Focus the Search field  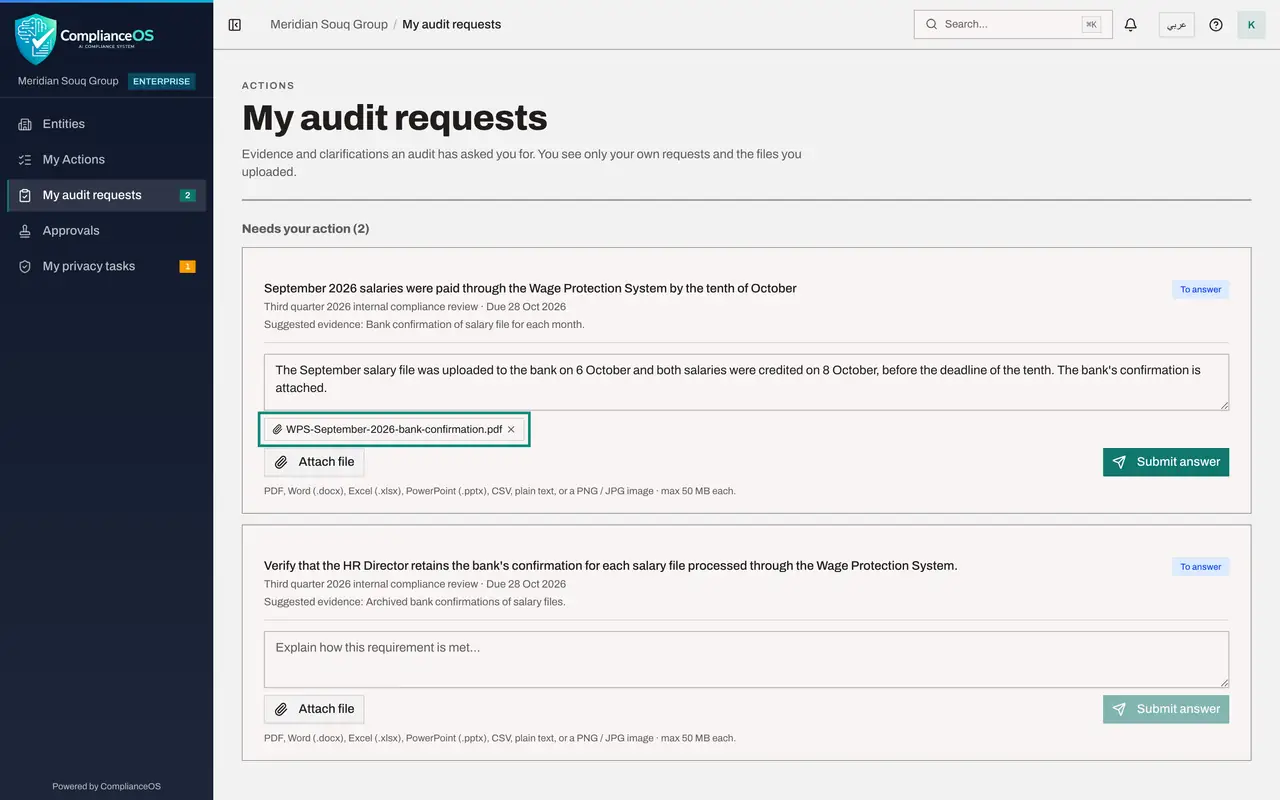(1013, 25)
